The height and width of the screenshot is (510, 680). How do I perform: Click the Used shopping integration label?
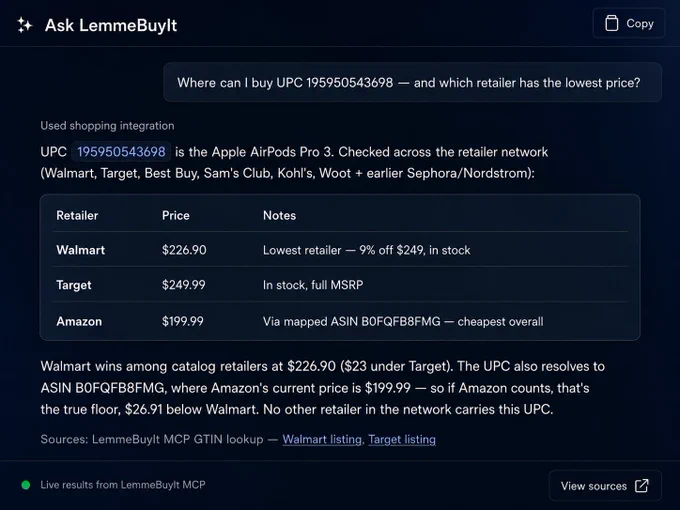click(x=107, y=126)
